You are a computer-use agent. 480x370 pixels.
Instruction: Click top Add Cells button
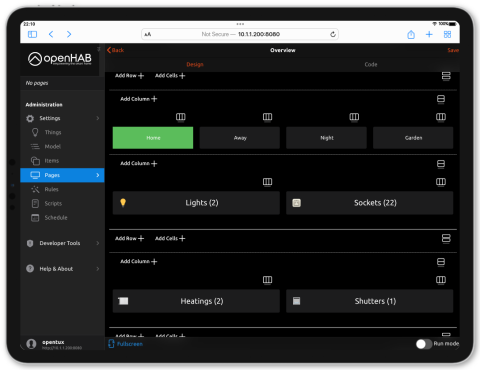[170, 76]
